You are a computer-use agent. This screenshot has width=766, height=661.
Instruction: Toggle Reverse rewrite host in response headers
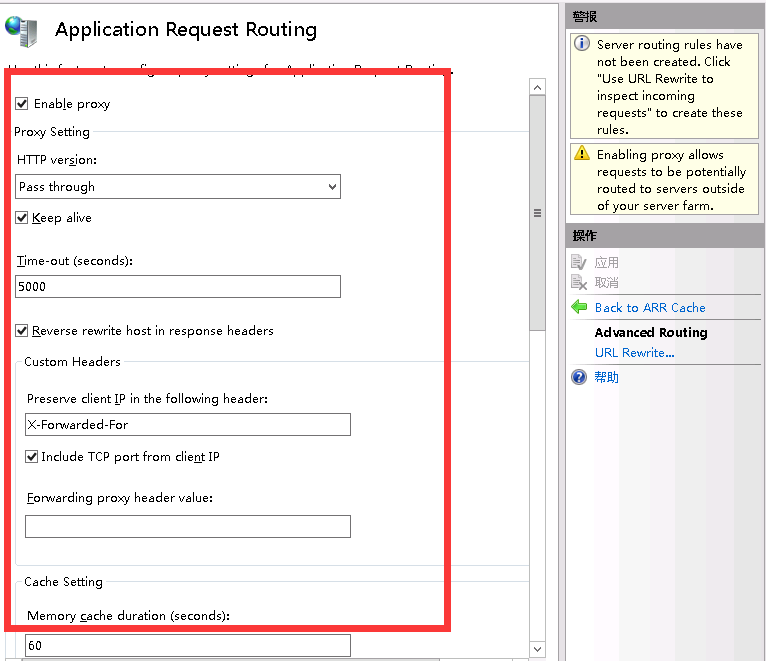tap(21, 331)
